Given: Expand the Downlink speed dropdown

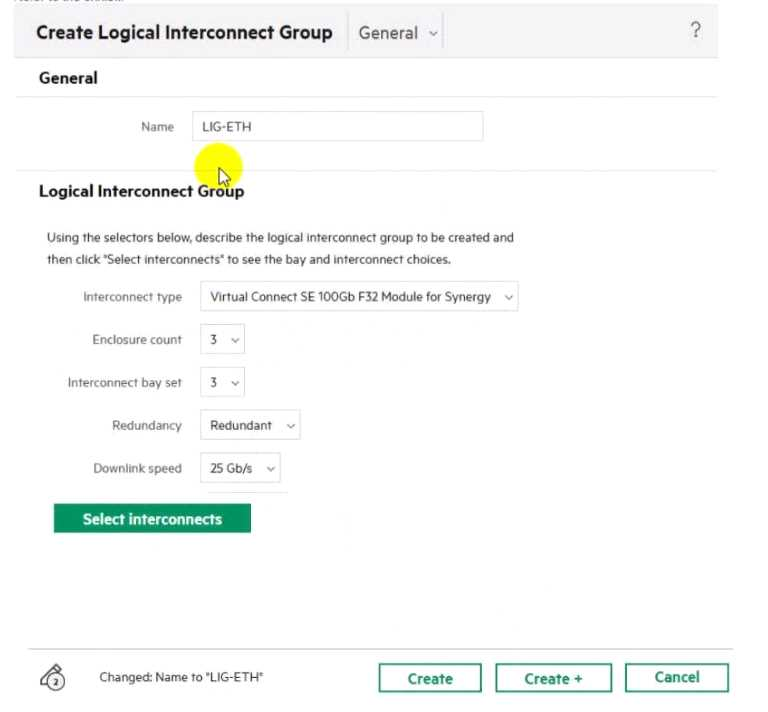Looking at the screenshot, I should (240, 468).
